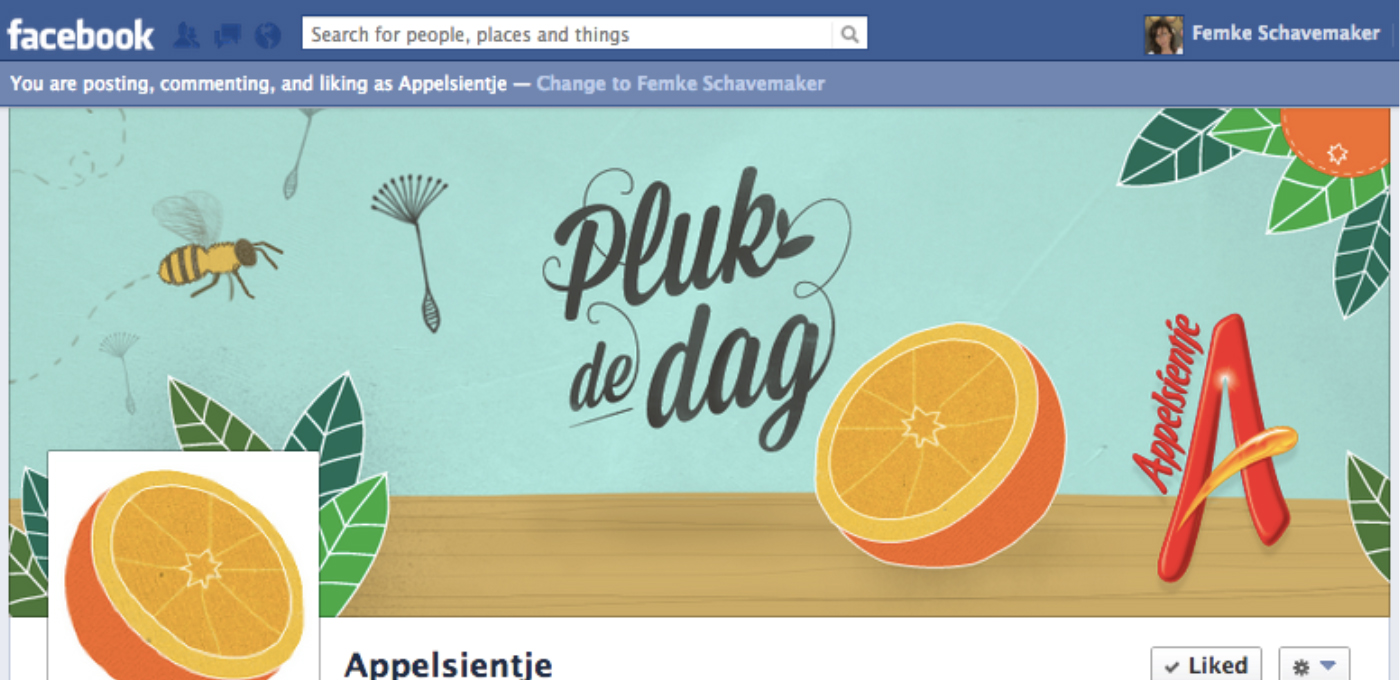Open the messages icon in top bar
This screenshot has width=1400, height=680.
pos(227,35)
